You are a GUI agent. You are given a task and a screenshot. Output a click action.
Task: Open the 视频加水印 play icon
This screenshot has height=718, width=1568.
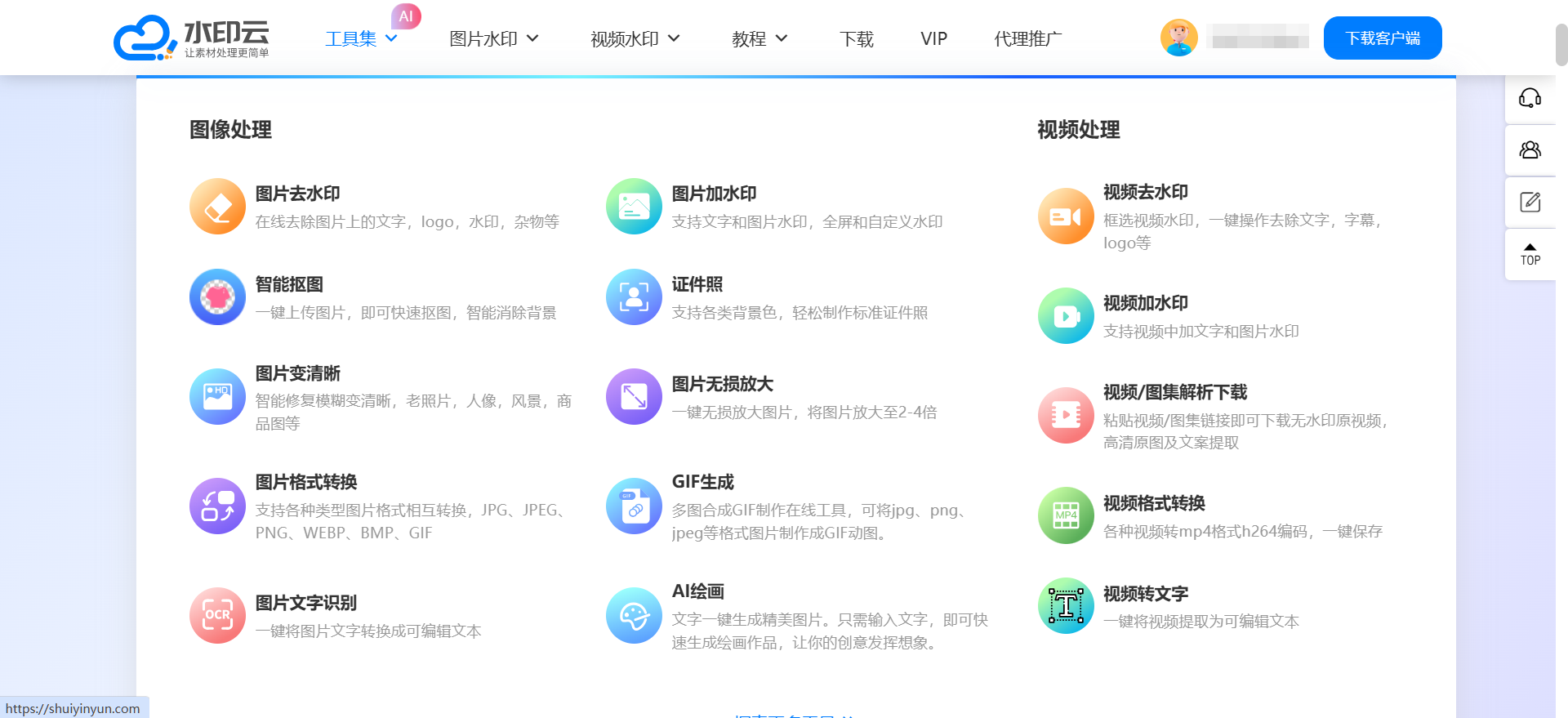tap(1066, 315)
